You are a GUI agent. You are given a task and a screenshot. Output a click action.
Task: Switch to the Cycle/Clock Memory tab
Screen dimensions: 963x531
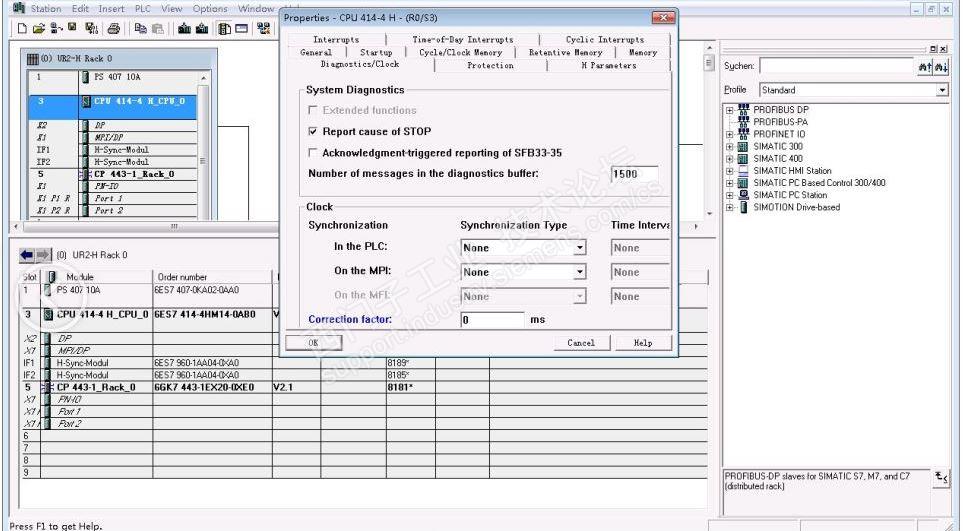click(x=461, y=52)
